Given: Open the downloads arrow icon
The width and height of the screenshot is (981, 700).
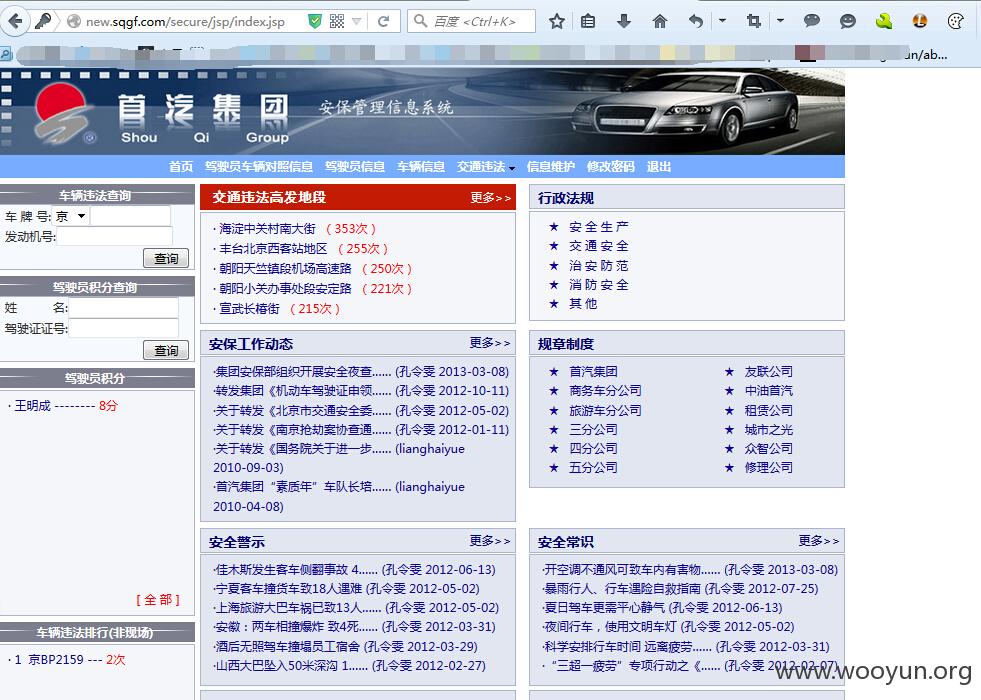Looking at the screenshot, I should tap(624, 22).
